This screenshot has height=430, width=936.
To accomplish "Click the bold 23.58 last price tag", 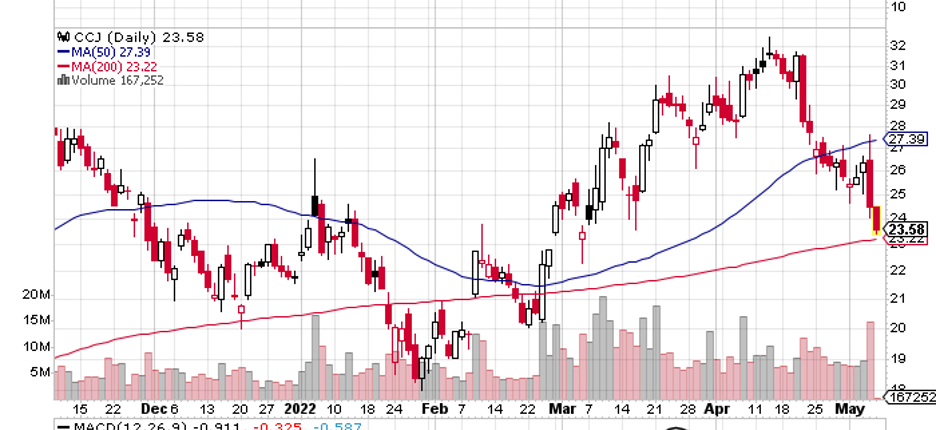I will pyautogui.click(x=906, y=229).
